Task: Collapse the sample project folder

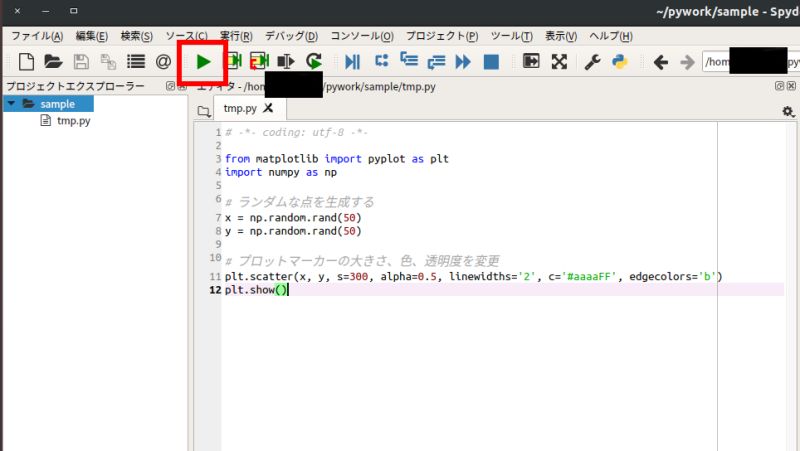Action: (11, 104)
